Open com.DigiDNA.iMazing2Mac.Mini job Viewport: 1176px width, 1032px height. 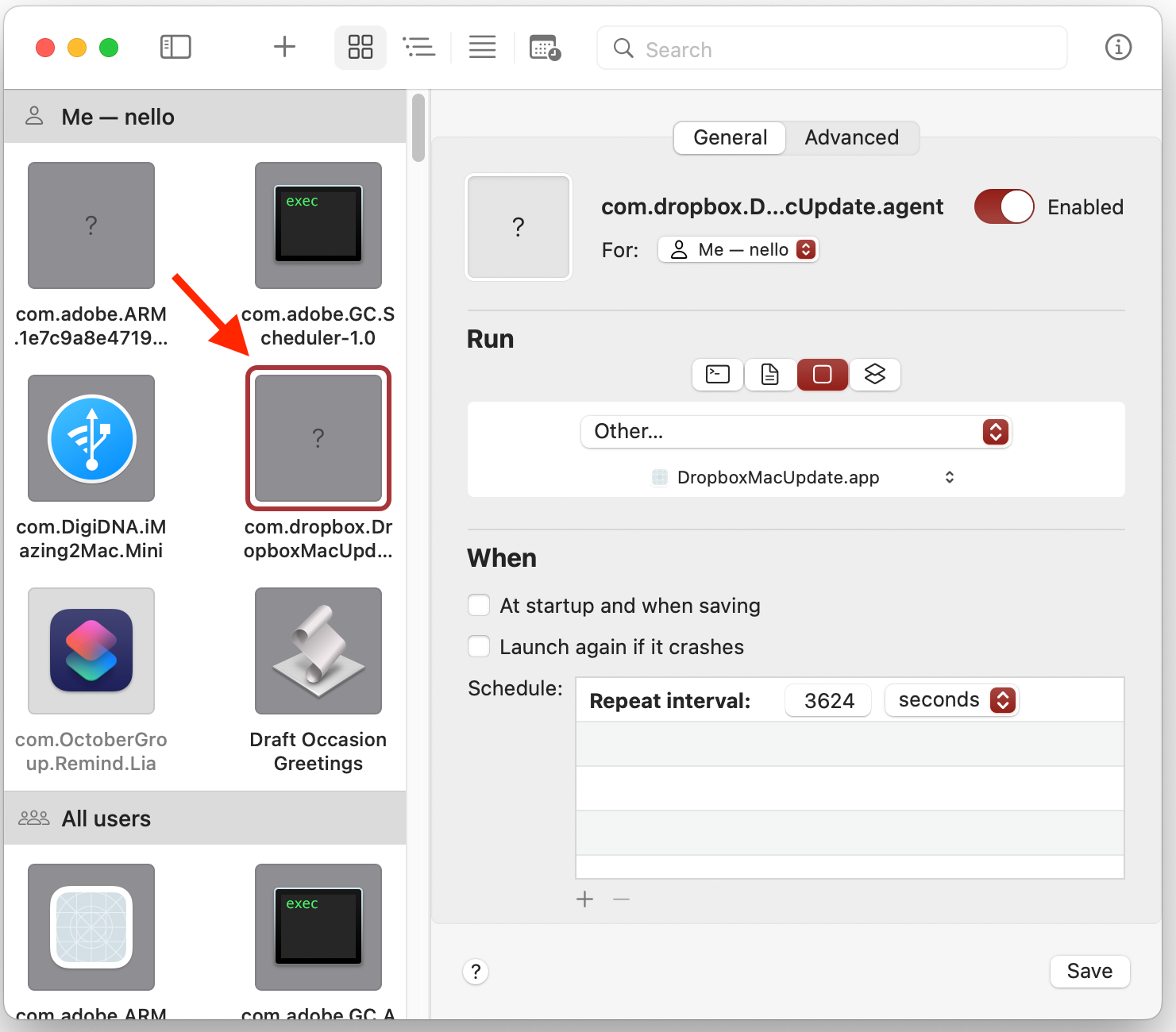tap(91, 438)
